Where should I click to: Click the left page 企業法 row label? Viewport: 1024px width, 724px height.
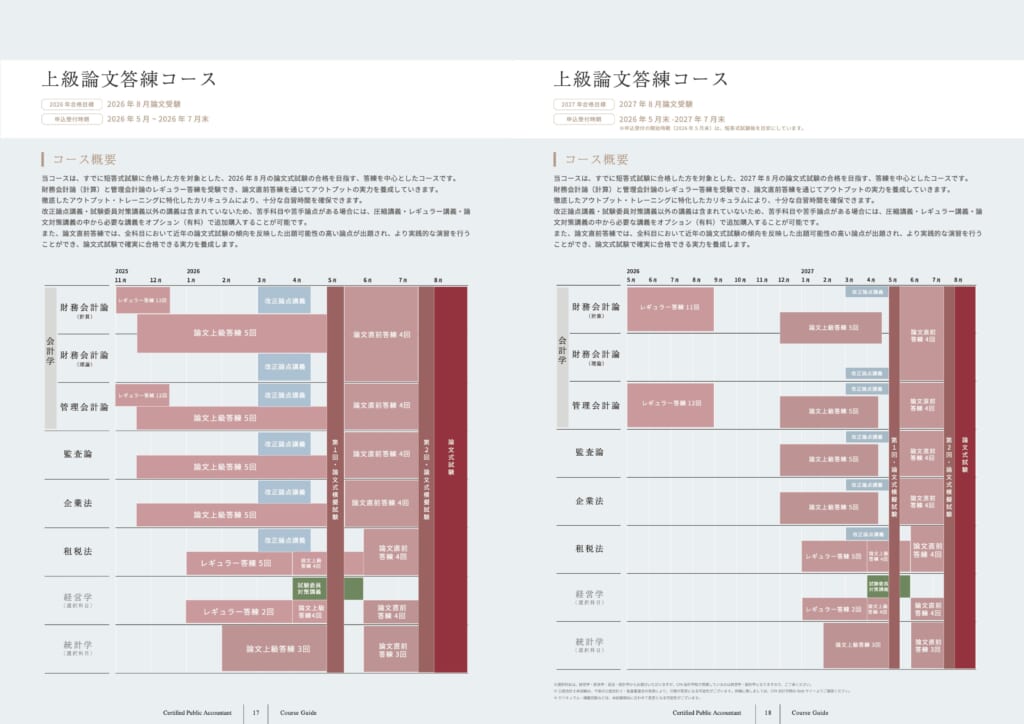pos(78,503)
